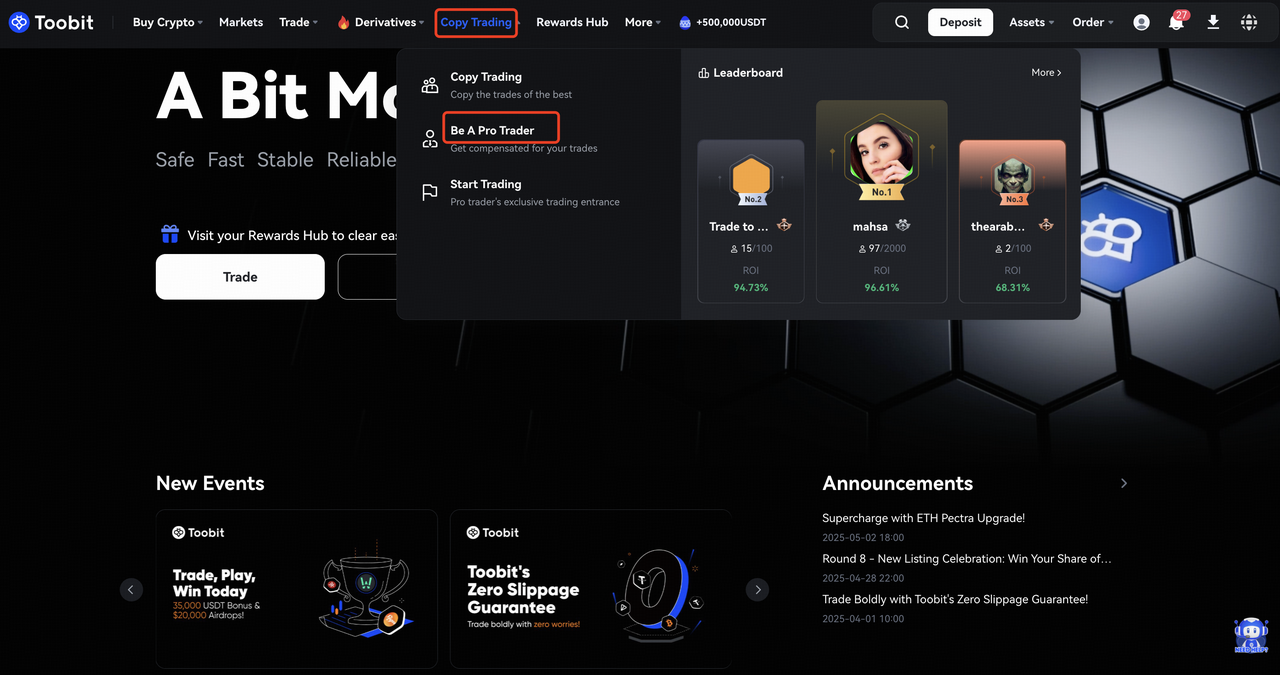Click the Toobit logo in header

tap(51, 22)
